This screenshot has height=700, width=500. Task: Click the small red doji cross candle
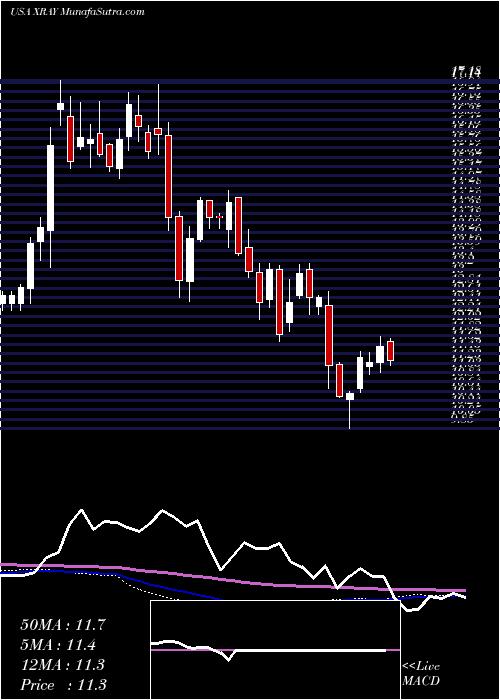[x=219, y=217]
